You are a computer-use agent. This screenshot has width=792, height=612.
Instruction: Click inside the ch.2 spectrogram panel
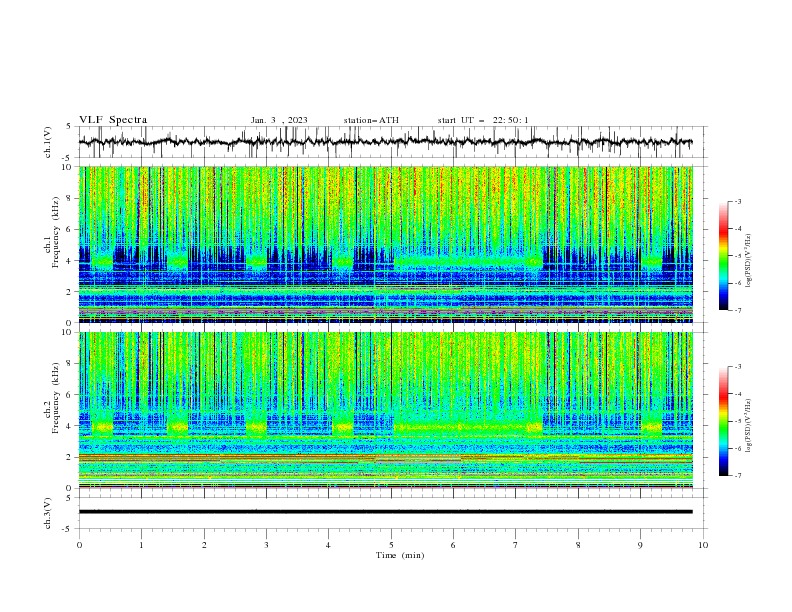click(386, 410)
